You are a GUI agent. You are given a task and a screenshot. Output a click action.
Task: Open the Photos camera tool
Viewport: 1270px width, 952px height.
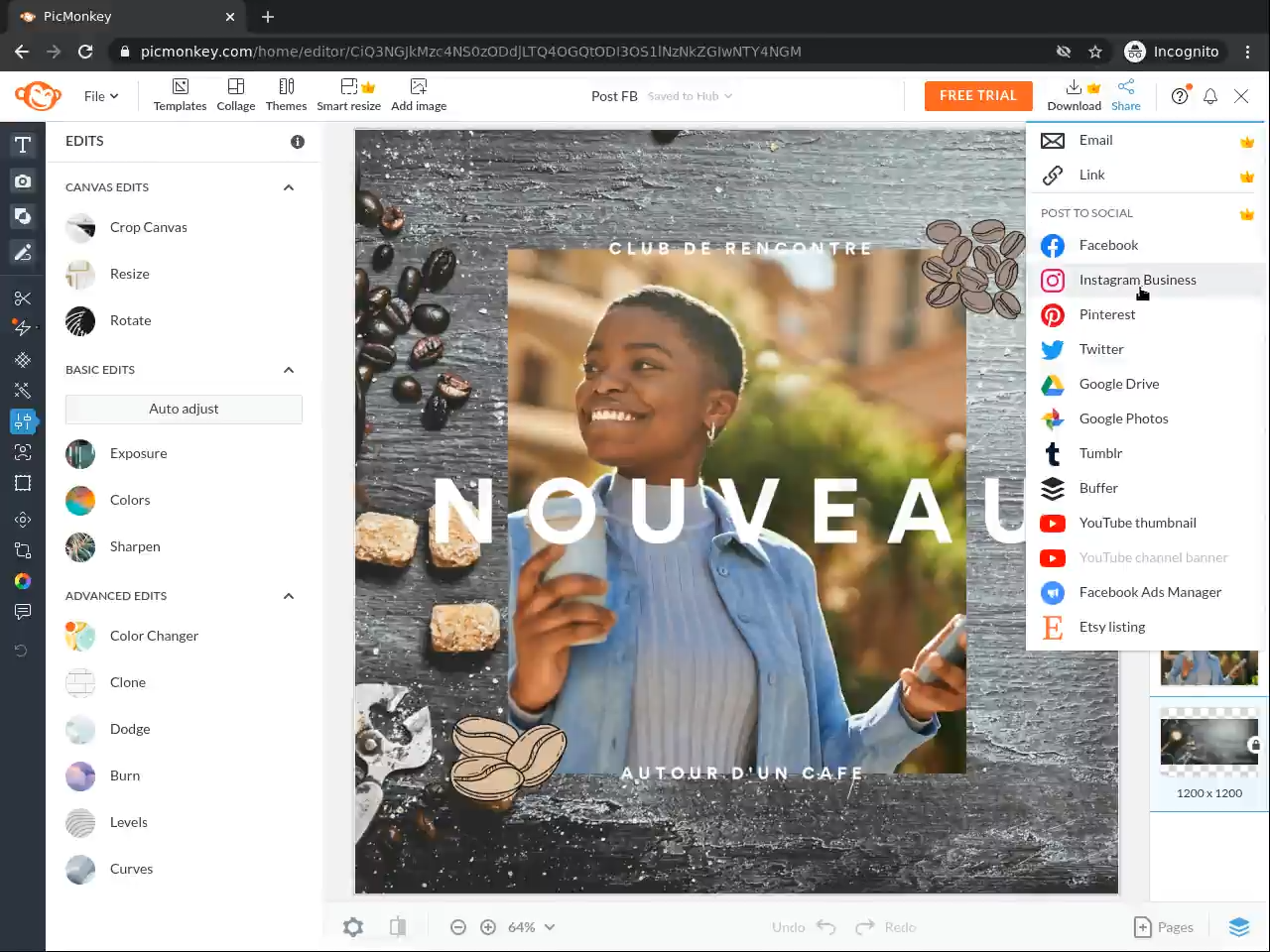[23, 181]
